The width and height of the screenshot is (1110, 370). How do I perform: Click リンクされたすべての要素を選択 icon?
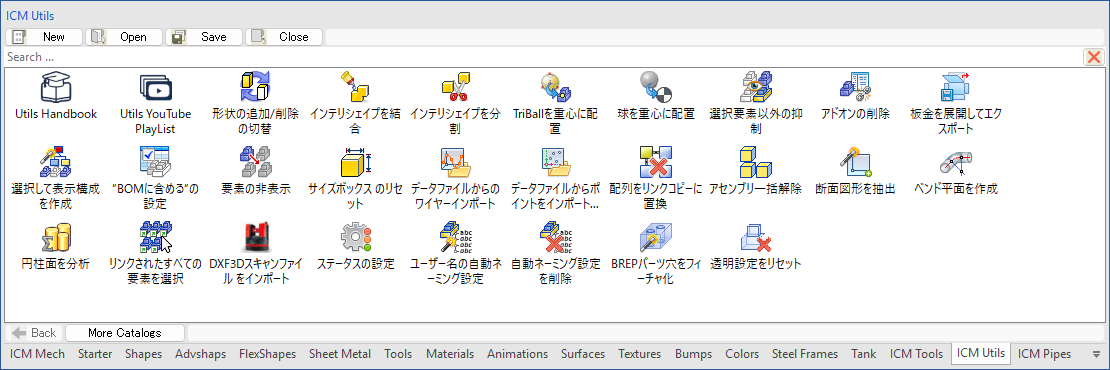(155, 238)
